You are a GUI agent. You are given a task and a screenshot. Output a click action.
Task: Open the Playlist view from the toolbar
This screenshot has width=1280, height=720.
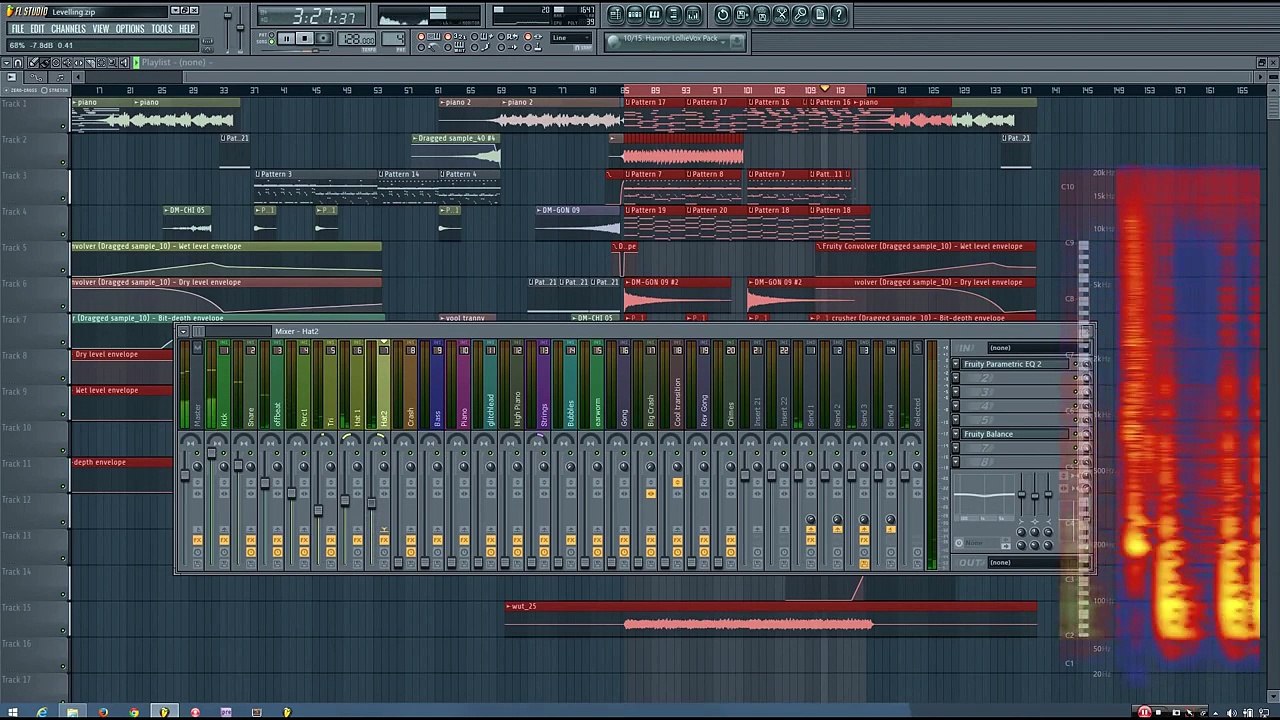click(616, 15)
